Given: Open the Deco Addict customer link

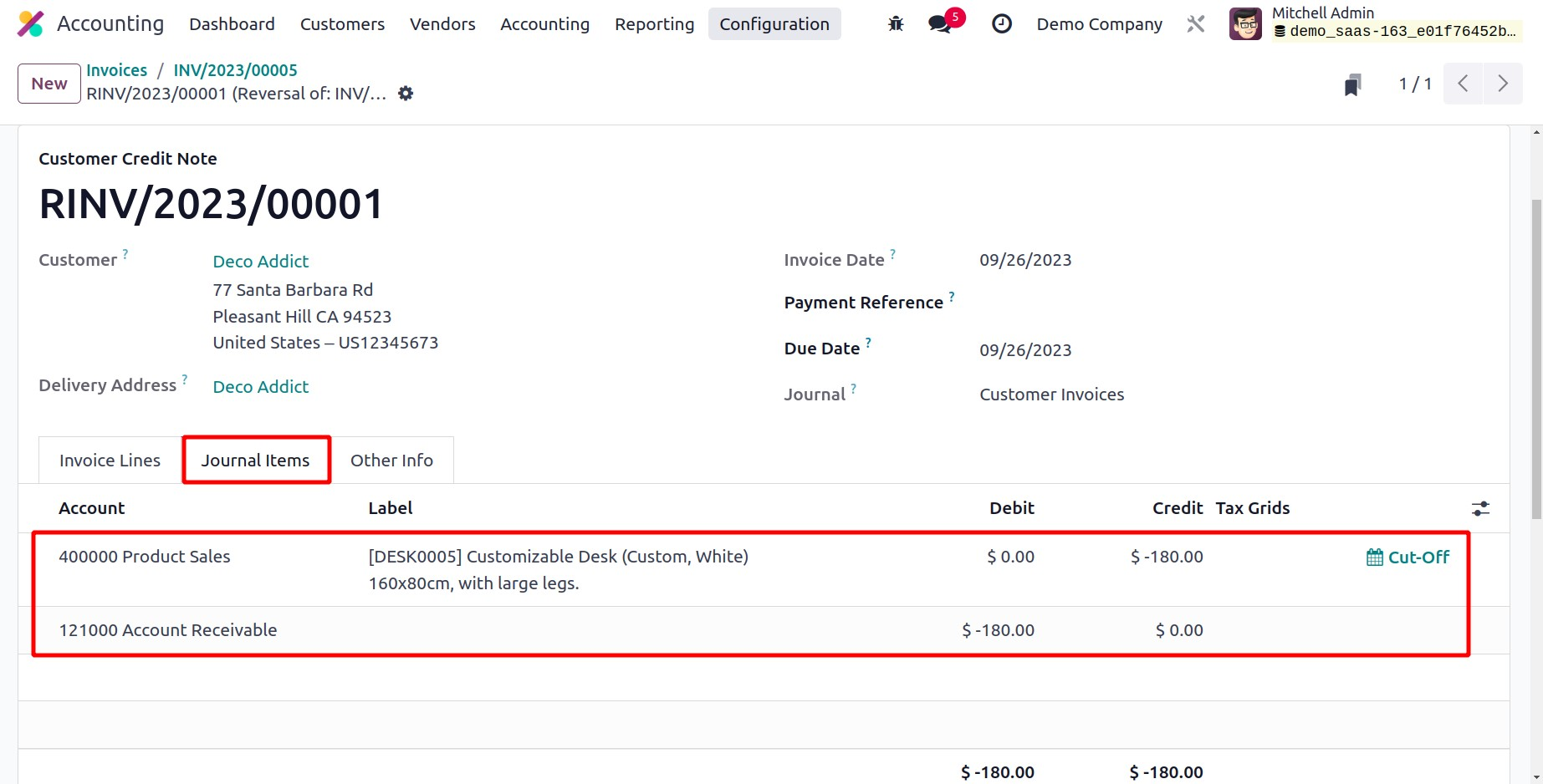Looking at the screenshot, I should tap(261, 262).
